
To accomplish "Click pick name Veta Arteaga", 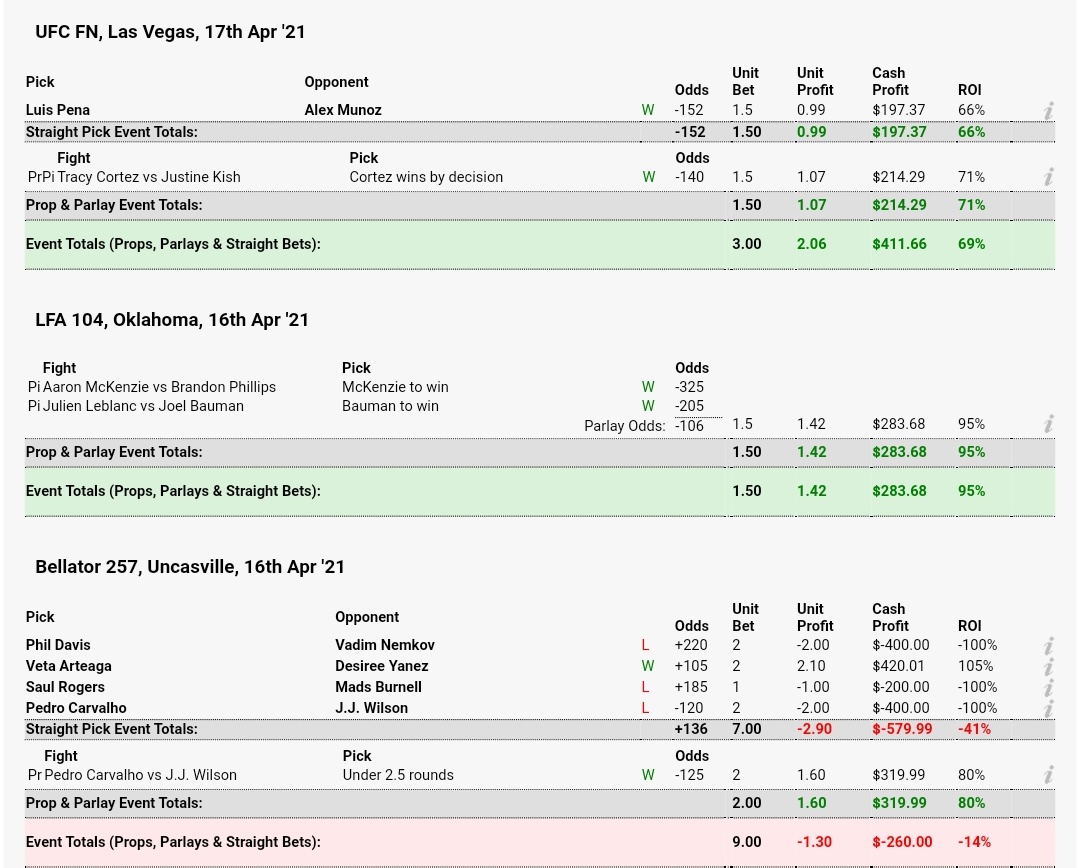I will pos(69,666).
